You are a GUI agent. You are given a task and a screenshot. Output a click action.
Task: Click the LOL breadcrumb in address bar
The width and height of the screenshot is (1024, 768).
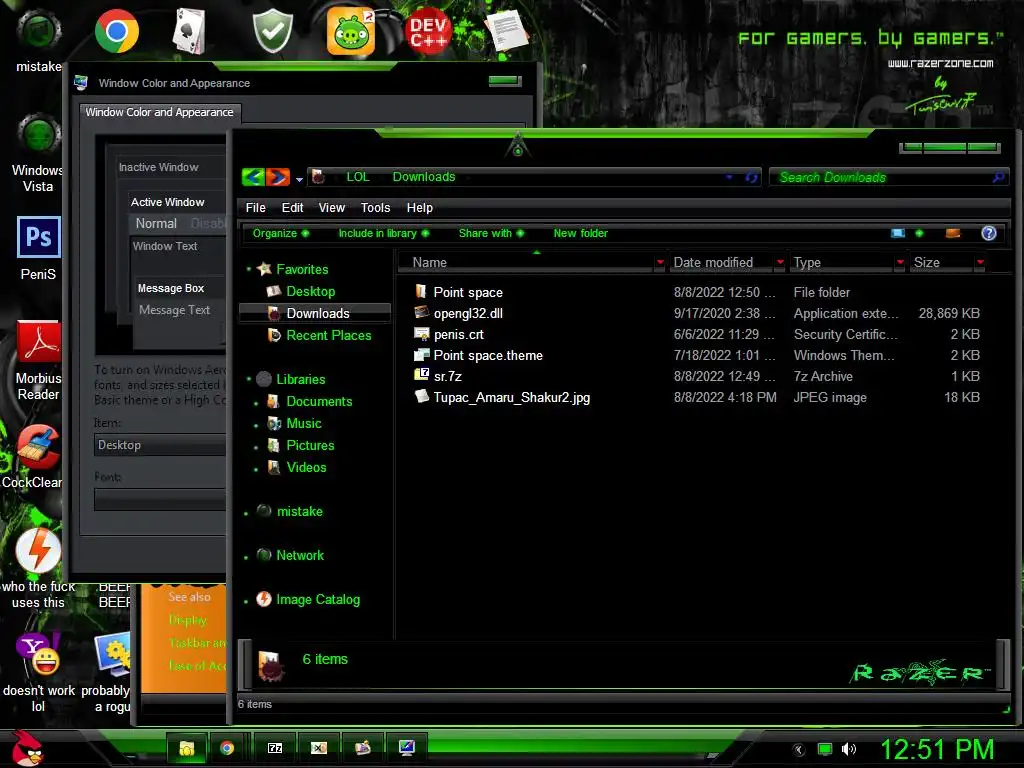[x=358, y=177]
